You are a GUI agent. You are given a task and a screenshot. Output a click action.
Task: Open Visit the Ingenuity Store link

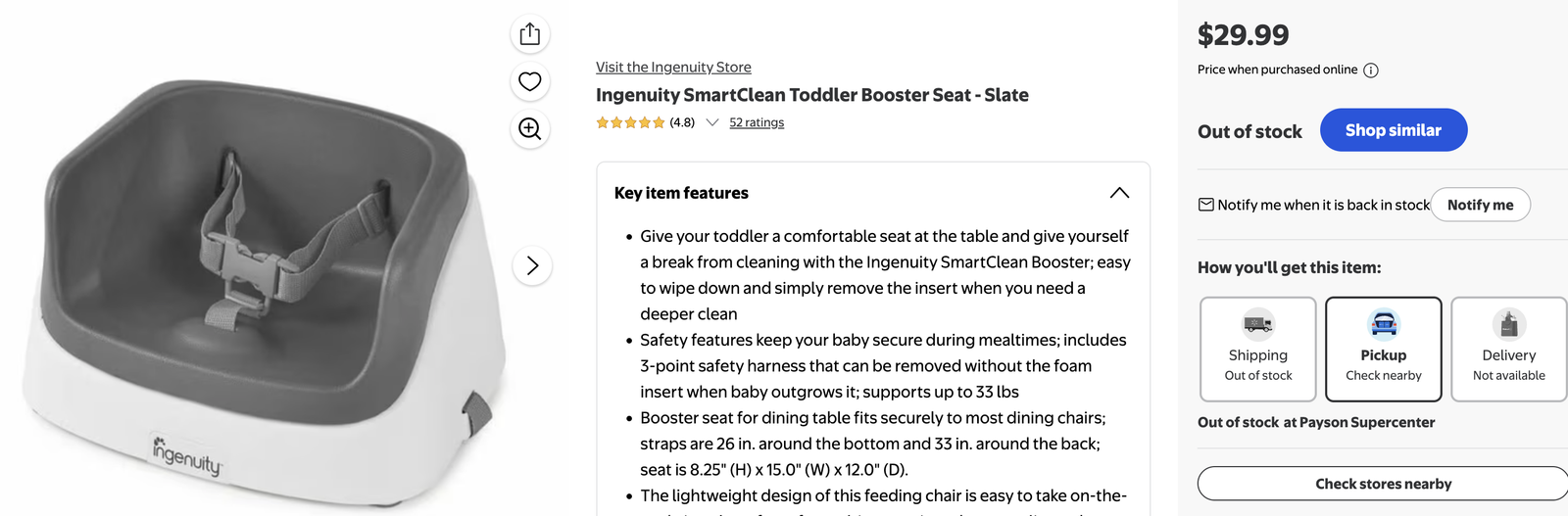[673, 68]
